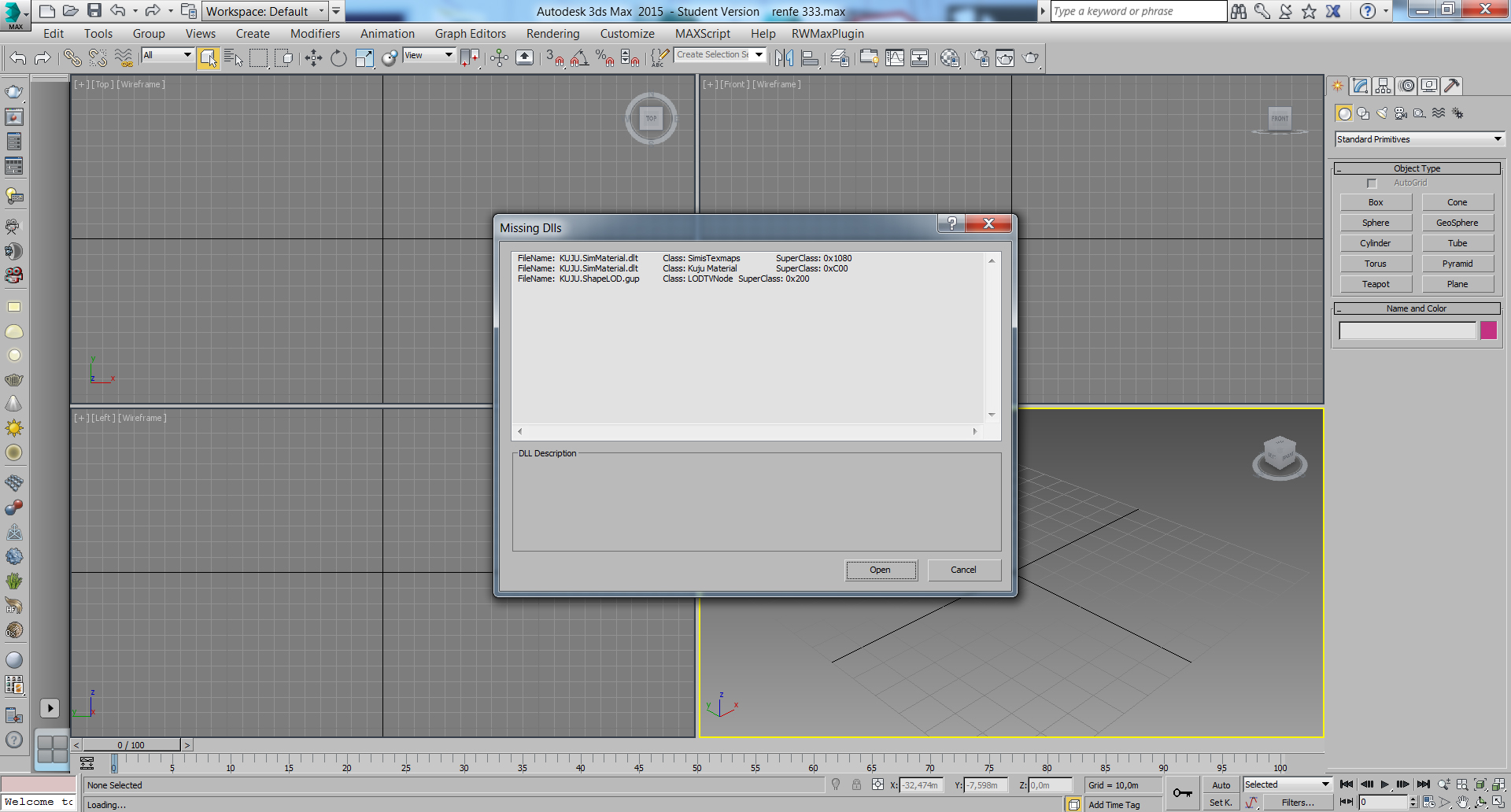Image resolution: width=1511 pixels, height=812 pixels.
Task: Switch to the Motion command panel tab
Action: (x=1407, y=86)
